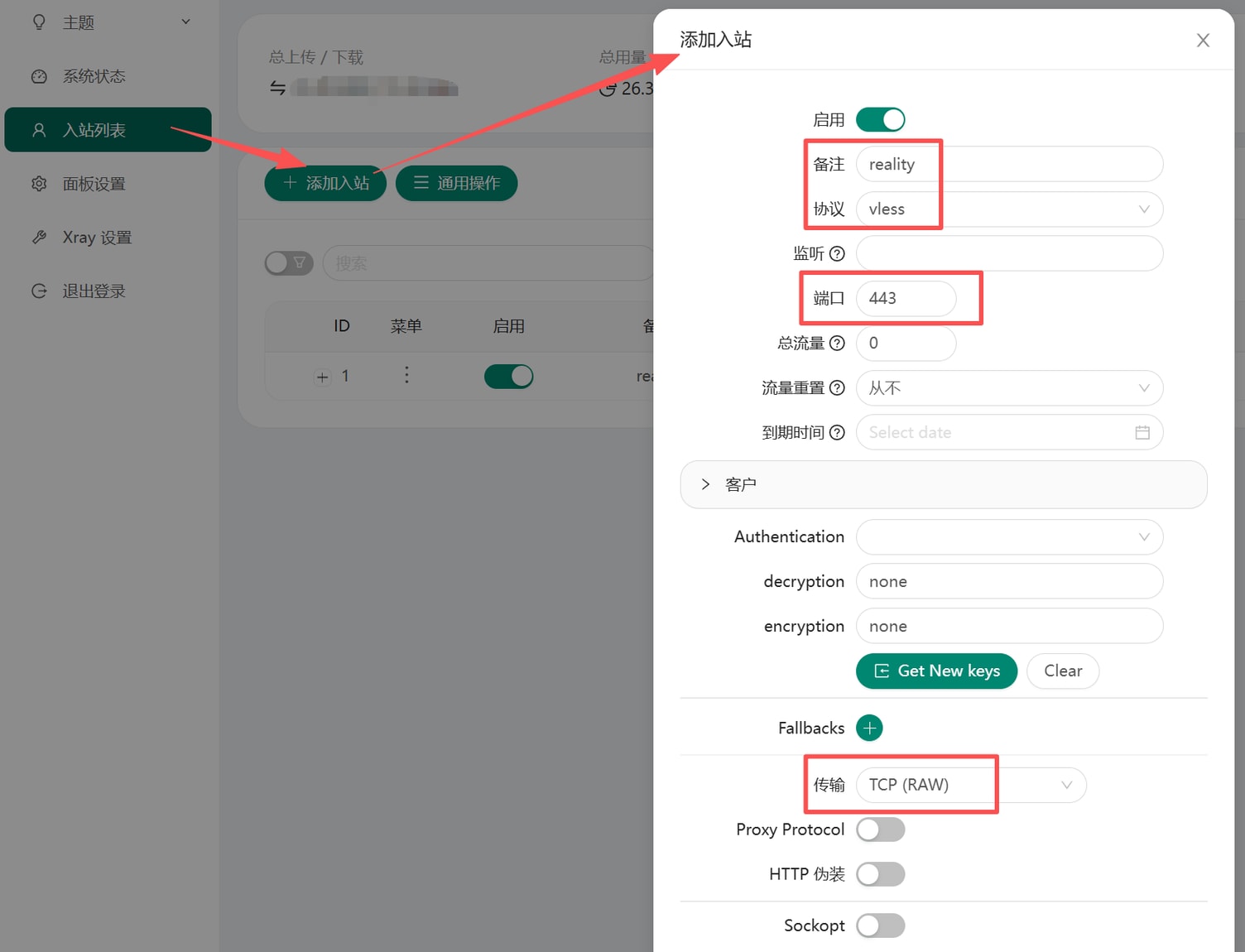
Task: Click the help icon next to 到期时间
Action: [837, 432]
